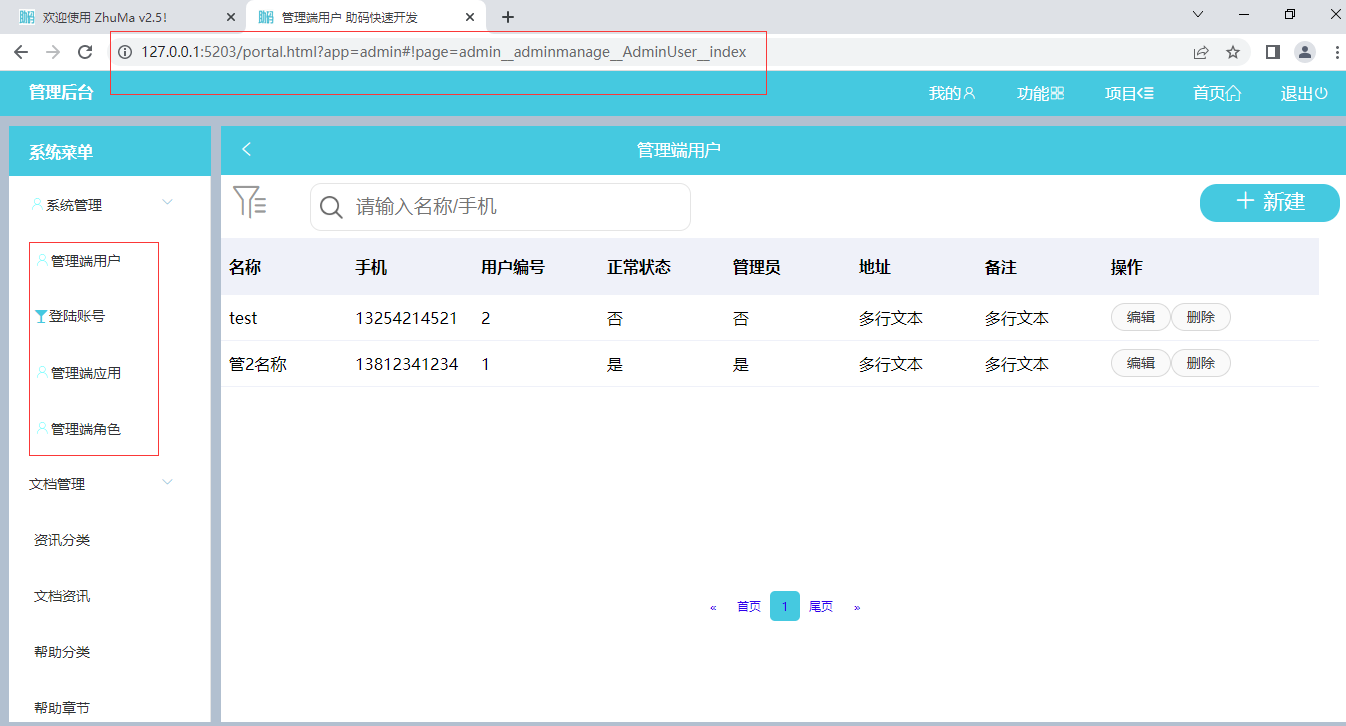Share this page icon

pyautogui.click(x=1201, y=52)
